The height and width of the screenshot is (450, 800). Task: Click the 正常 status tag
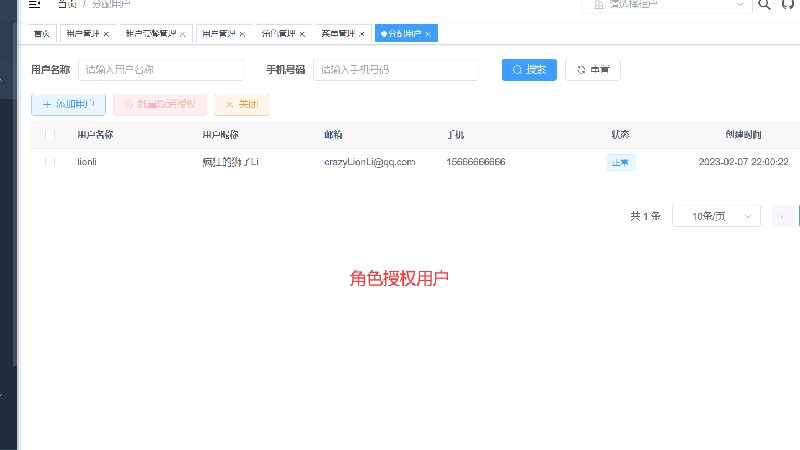pos(620,162)
